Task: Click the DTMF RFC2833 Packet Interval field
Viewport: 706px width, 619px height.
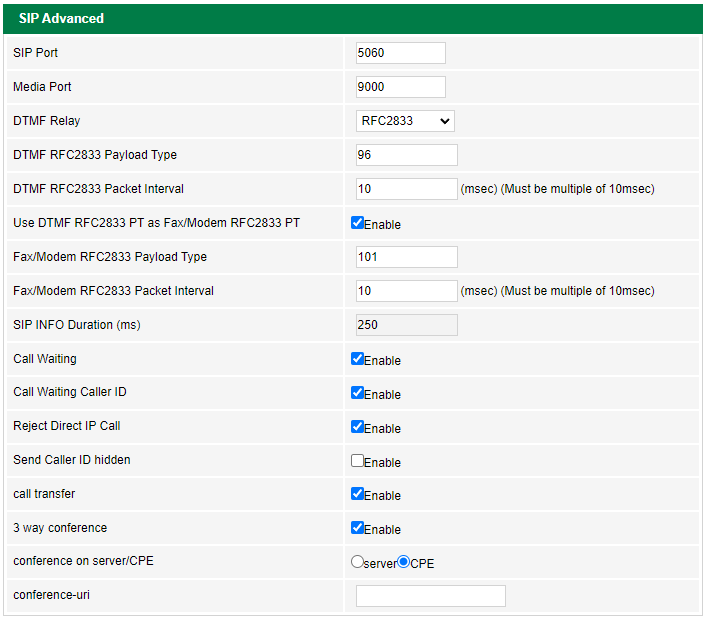Action: click(x=406, y=189)
